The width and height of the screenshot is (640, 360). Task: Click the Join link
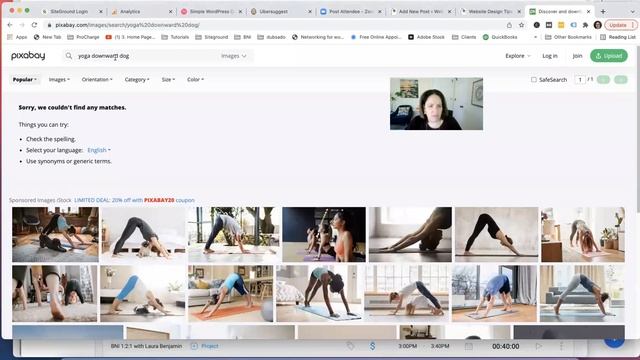coord(577,56)
